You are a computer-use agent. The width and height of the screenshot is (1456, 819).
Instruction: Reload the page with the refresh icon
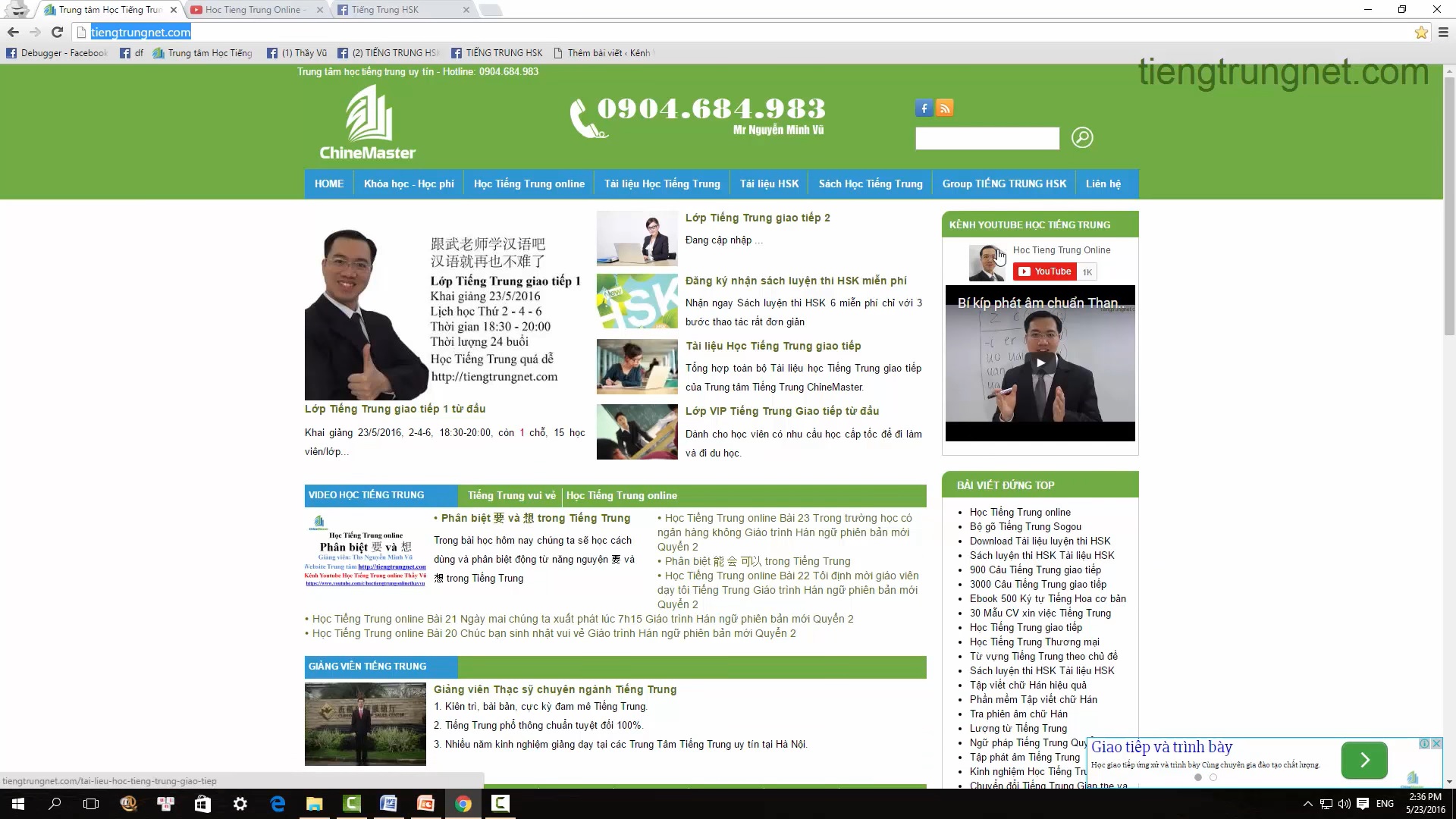tap(57, 32)
